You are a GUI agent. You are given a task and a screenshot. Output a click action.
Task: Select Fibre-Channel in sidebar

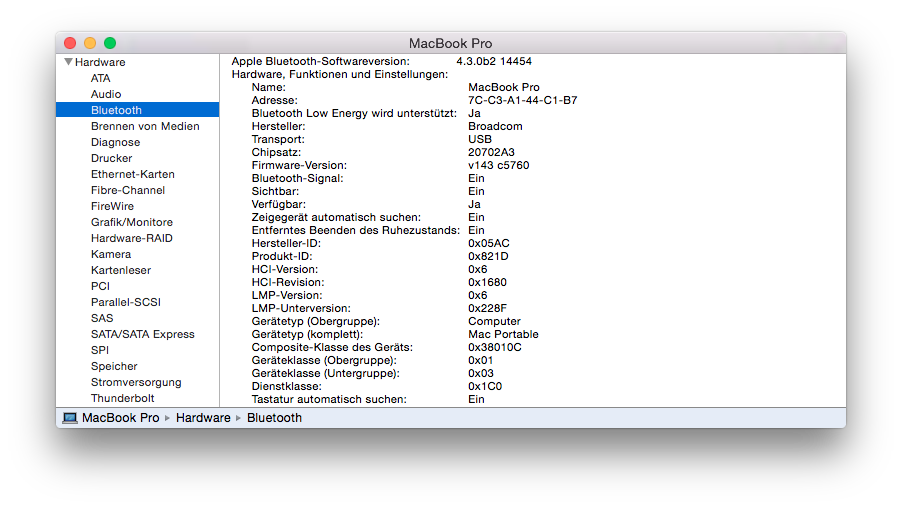pyautogui.click(x=128, y=190)
